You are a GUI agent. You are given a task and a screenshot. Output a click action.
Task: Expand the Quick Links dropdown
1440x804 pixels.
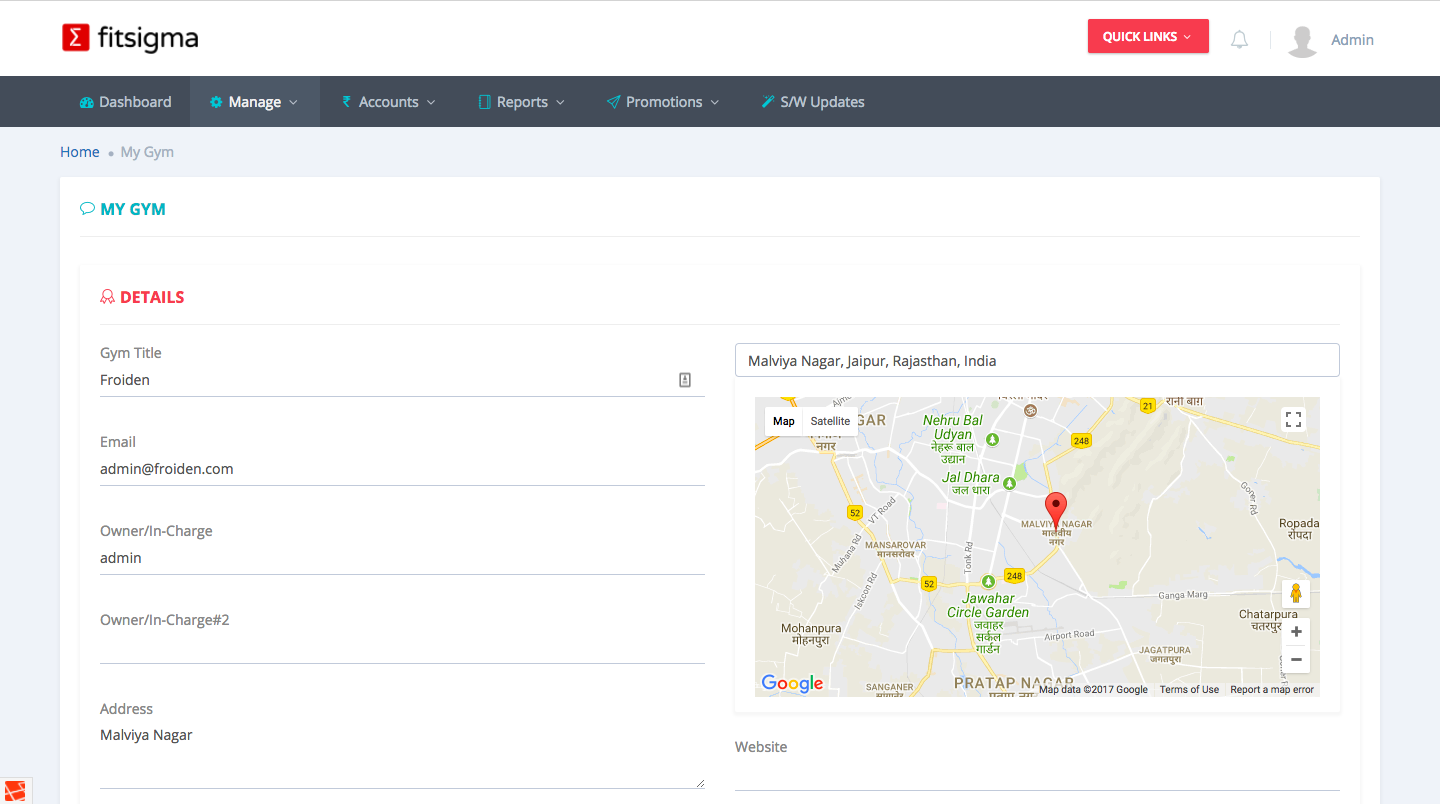click(x=1147, y=37)
